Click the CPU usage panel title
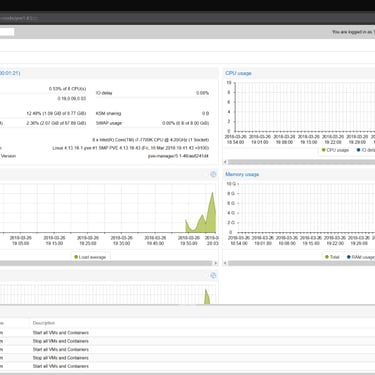Viewport: 375px width, 375px height. [238, 73]
